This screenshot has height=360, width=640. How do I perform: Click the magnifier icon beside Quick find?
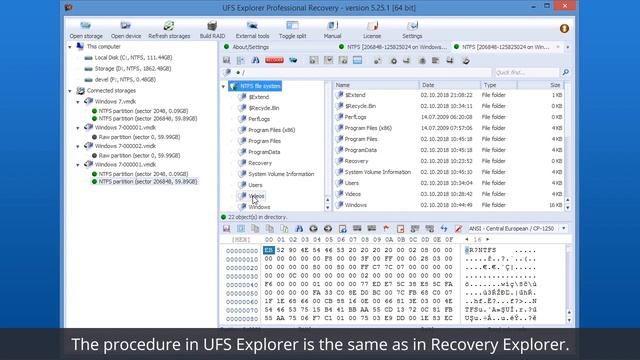point(566,72)
